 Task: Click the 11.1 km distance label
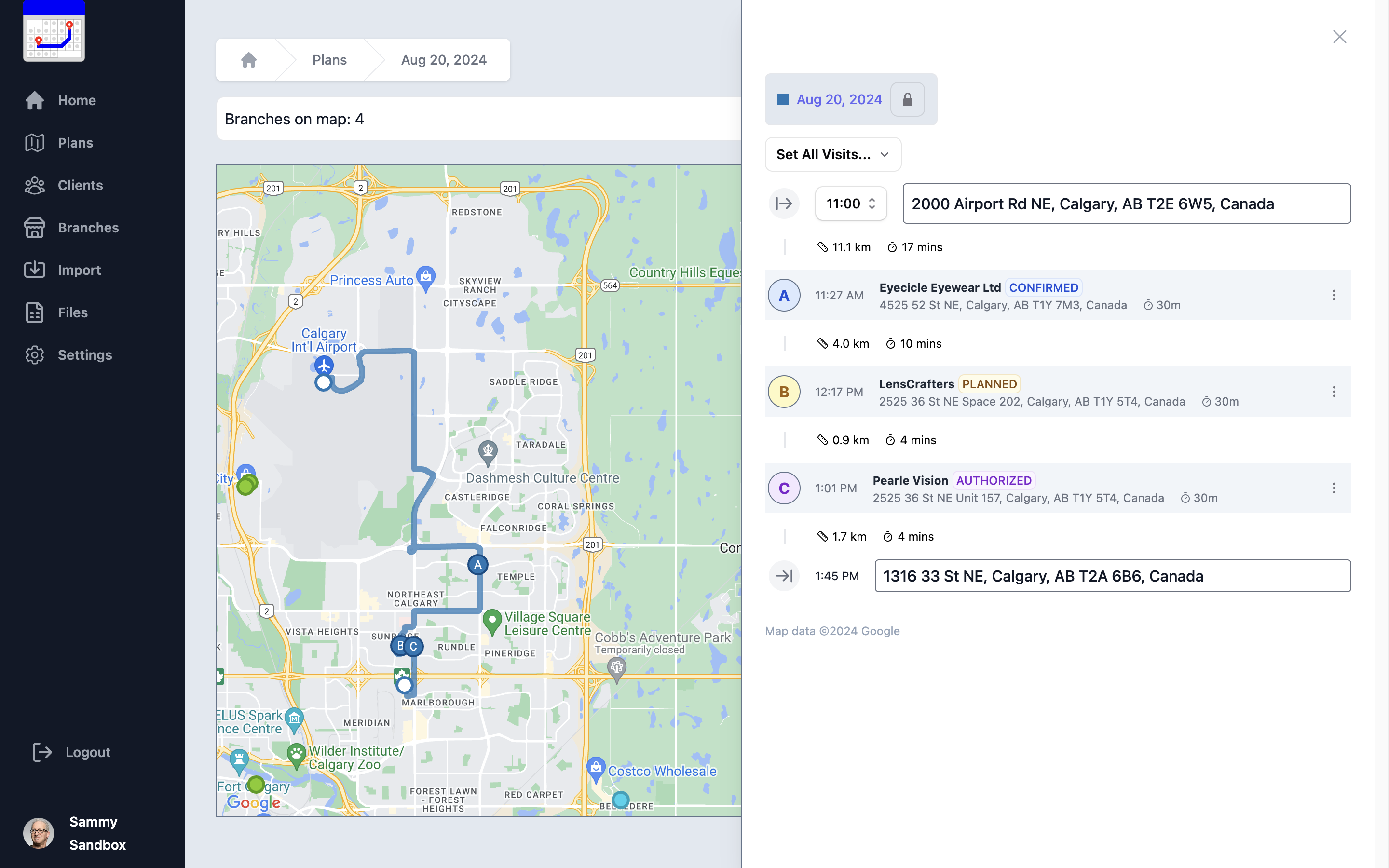851,247
